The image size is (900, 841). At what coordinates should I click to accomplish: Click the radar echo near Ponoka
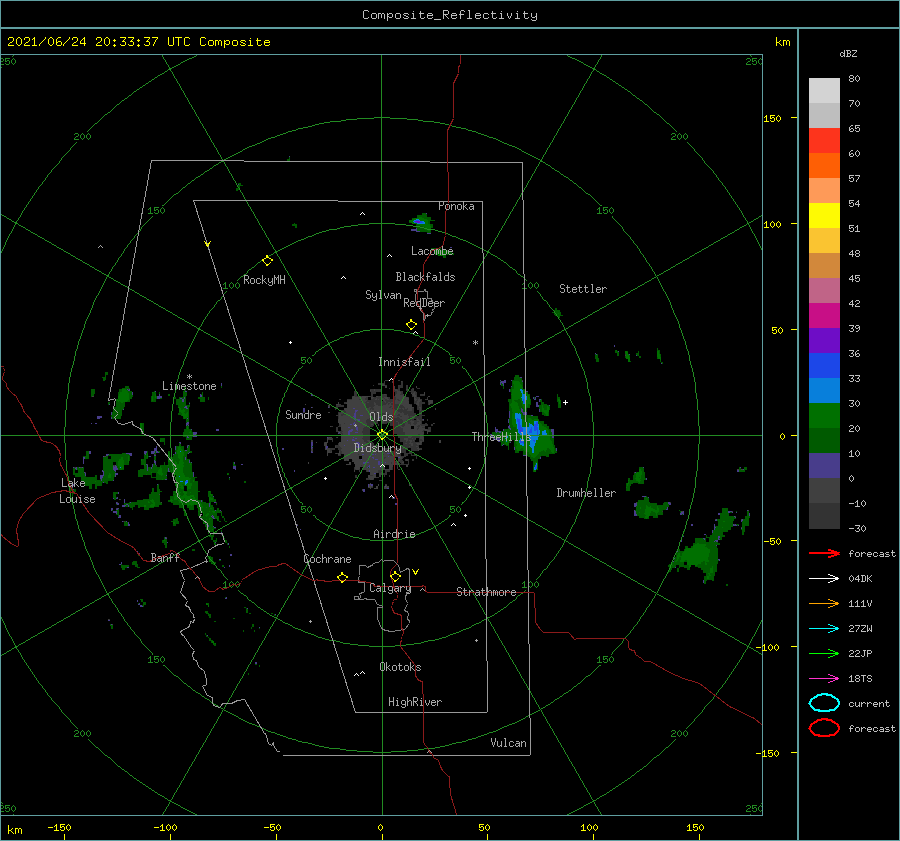[x=421, y=223]
